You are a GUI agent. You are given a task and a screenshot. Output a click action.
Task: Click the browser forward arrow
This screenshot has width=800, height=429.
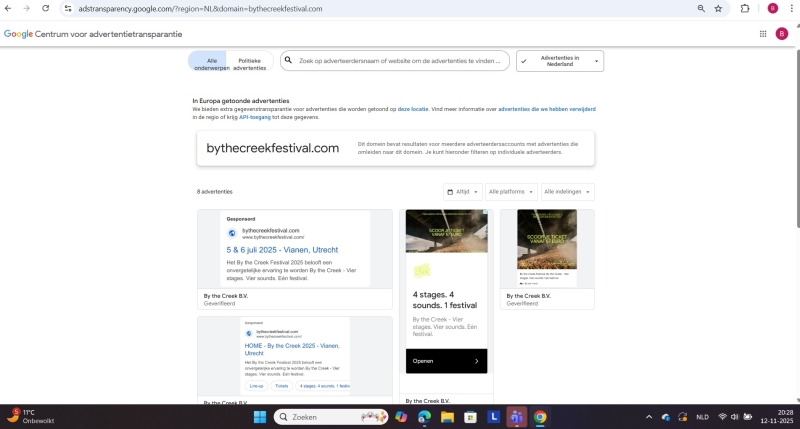(27, 8)
